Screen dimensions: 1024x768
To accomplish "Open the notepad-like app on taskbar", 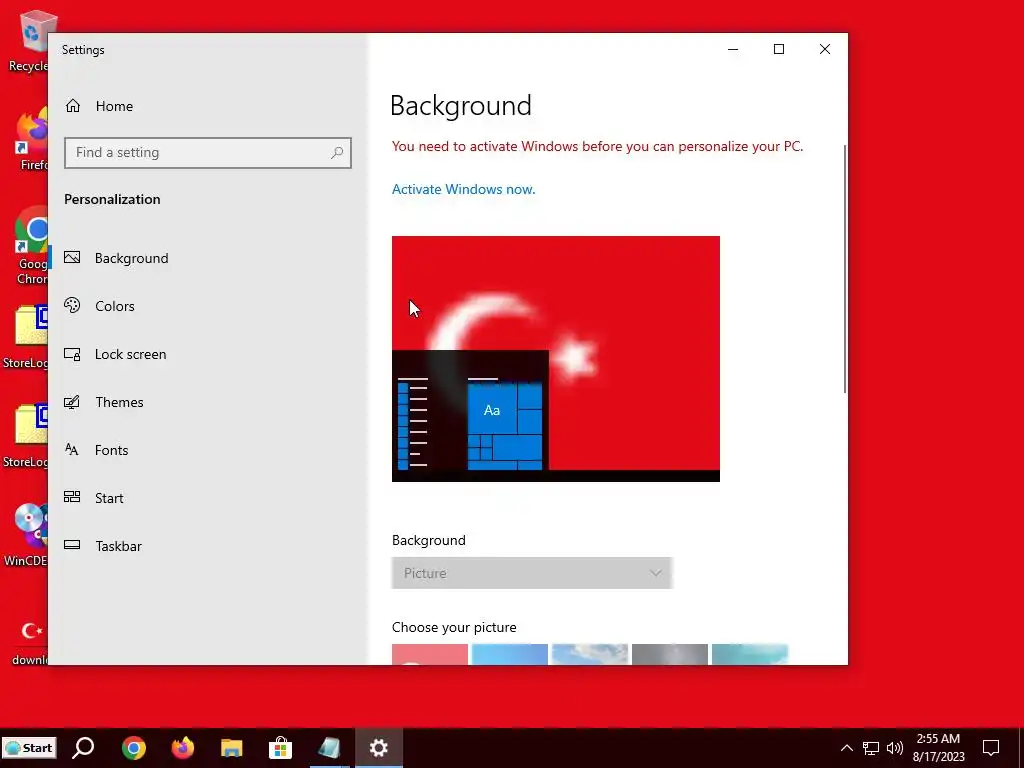I will click(x=330, y=748).
